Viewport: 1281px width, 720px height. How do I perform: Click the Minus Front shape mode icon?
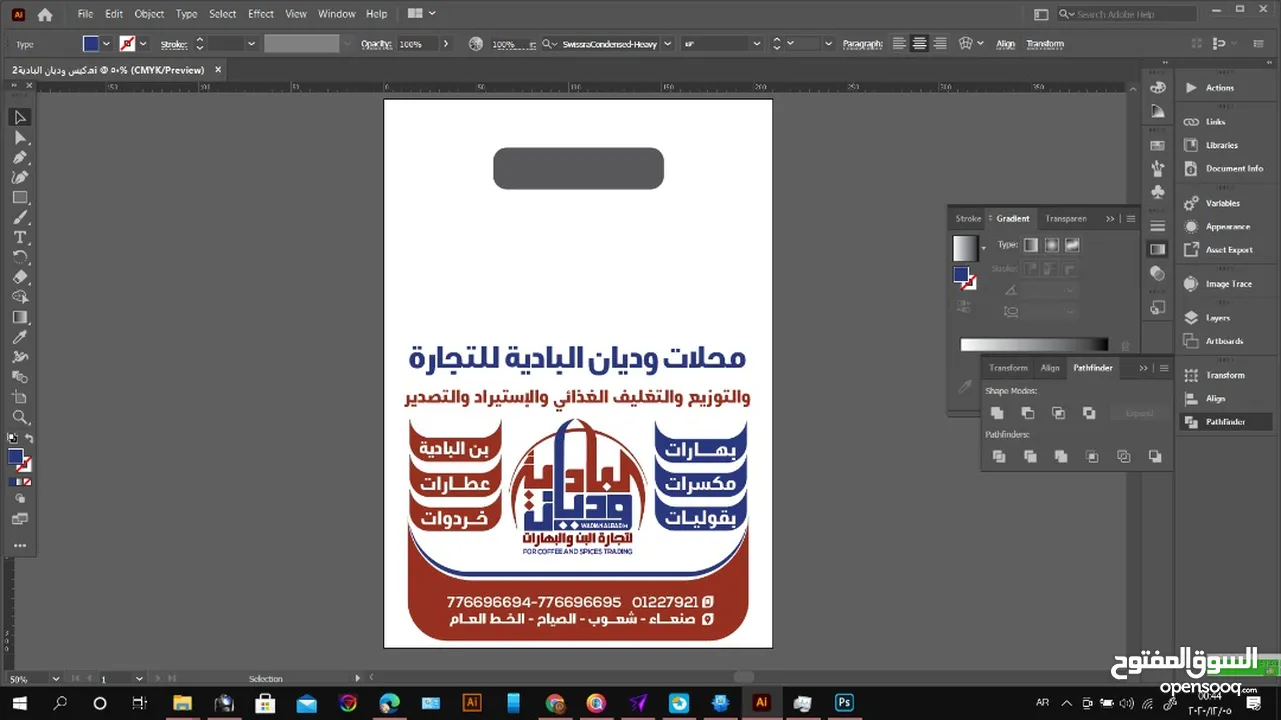tap(1028, 413)
